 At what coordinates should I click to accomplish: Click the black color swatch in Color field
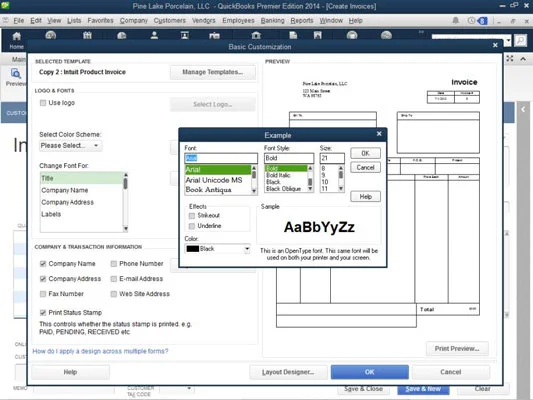[x=192, y=249]
